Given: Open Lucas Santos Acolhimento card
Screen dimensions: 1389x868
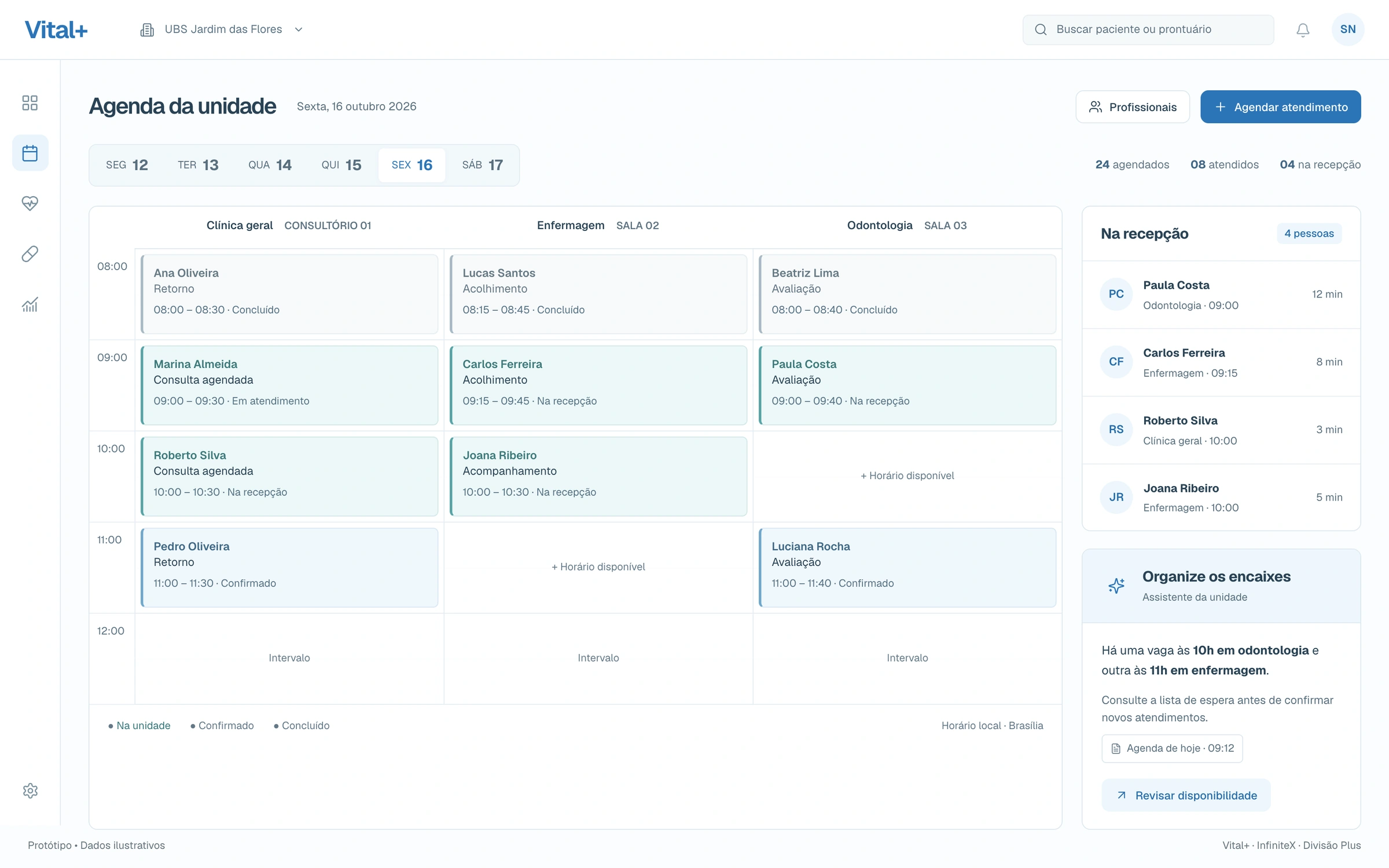Looking at the screenshot, I should point(598,294).
